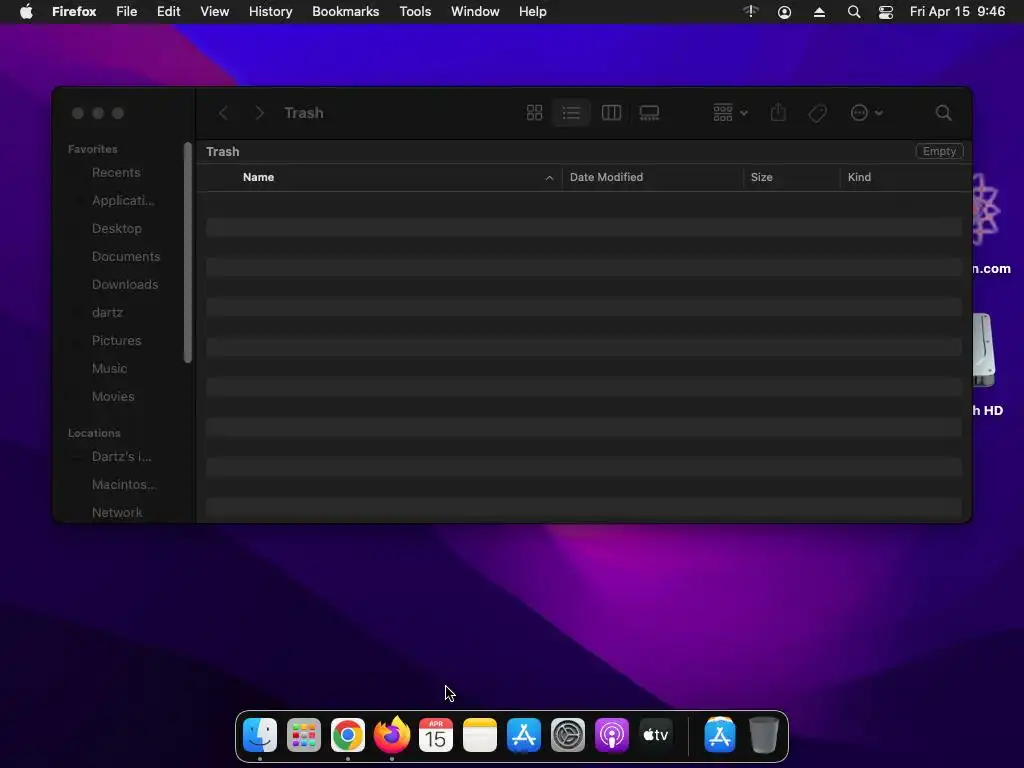This screenshot has height=768, width=1024.
Task: Open the Apple menu
Action: click(26, 12)
